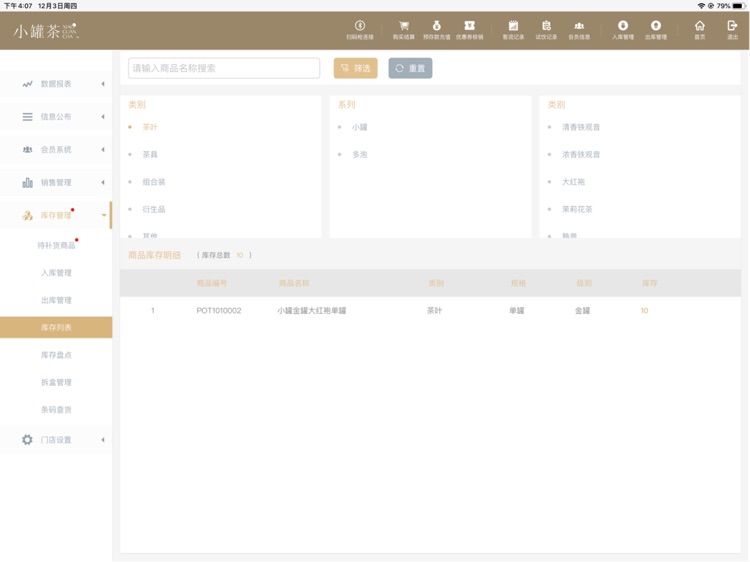This screenshot has width=750, height=562.
Task: Click 商品名称 column header
Action: coord(294,283)
